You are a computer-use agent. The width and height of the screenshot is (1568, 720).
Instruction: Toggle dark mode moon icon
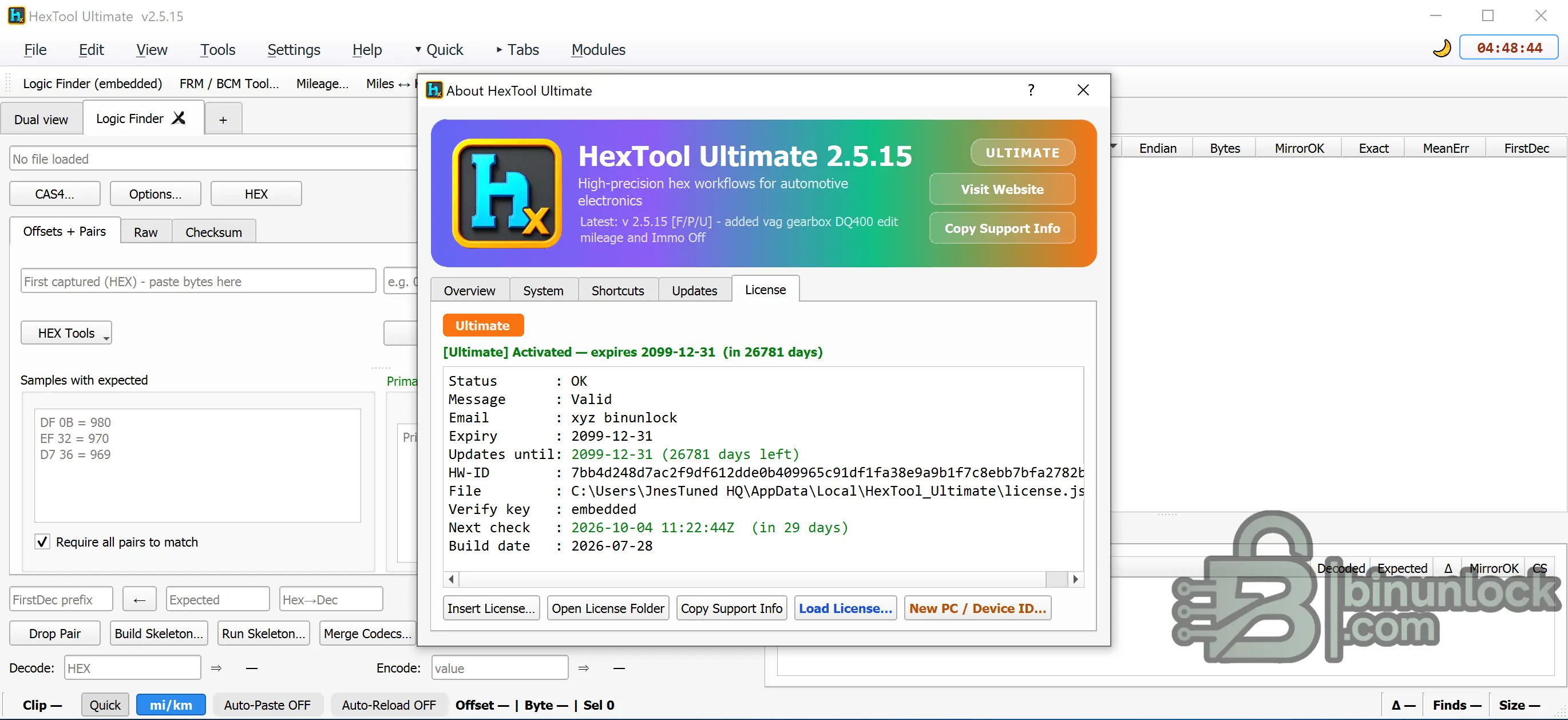tap(1442, 48)
